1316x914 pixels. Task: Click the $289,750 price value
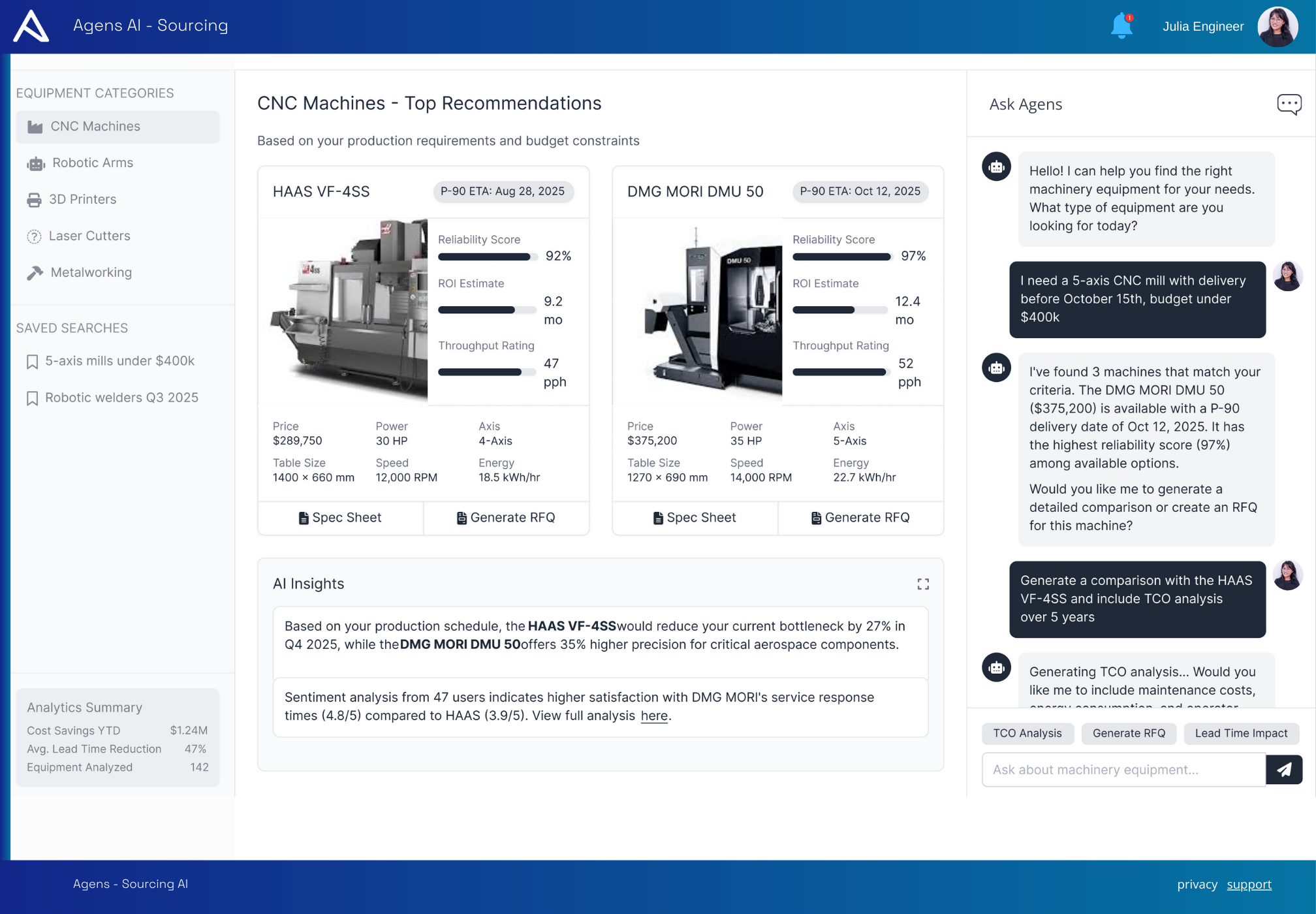(x=298, y=441)
